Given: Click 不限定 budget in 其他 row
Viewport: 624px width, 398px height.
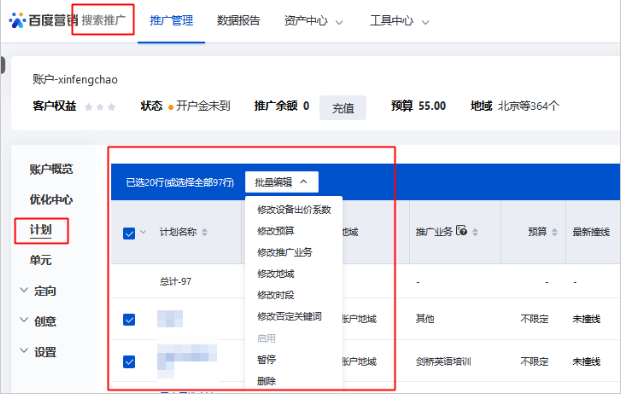Looking at the screenshot, I should [534, 319].
